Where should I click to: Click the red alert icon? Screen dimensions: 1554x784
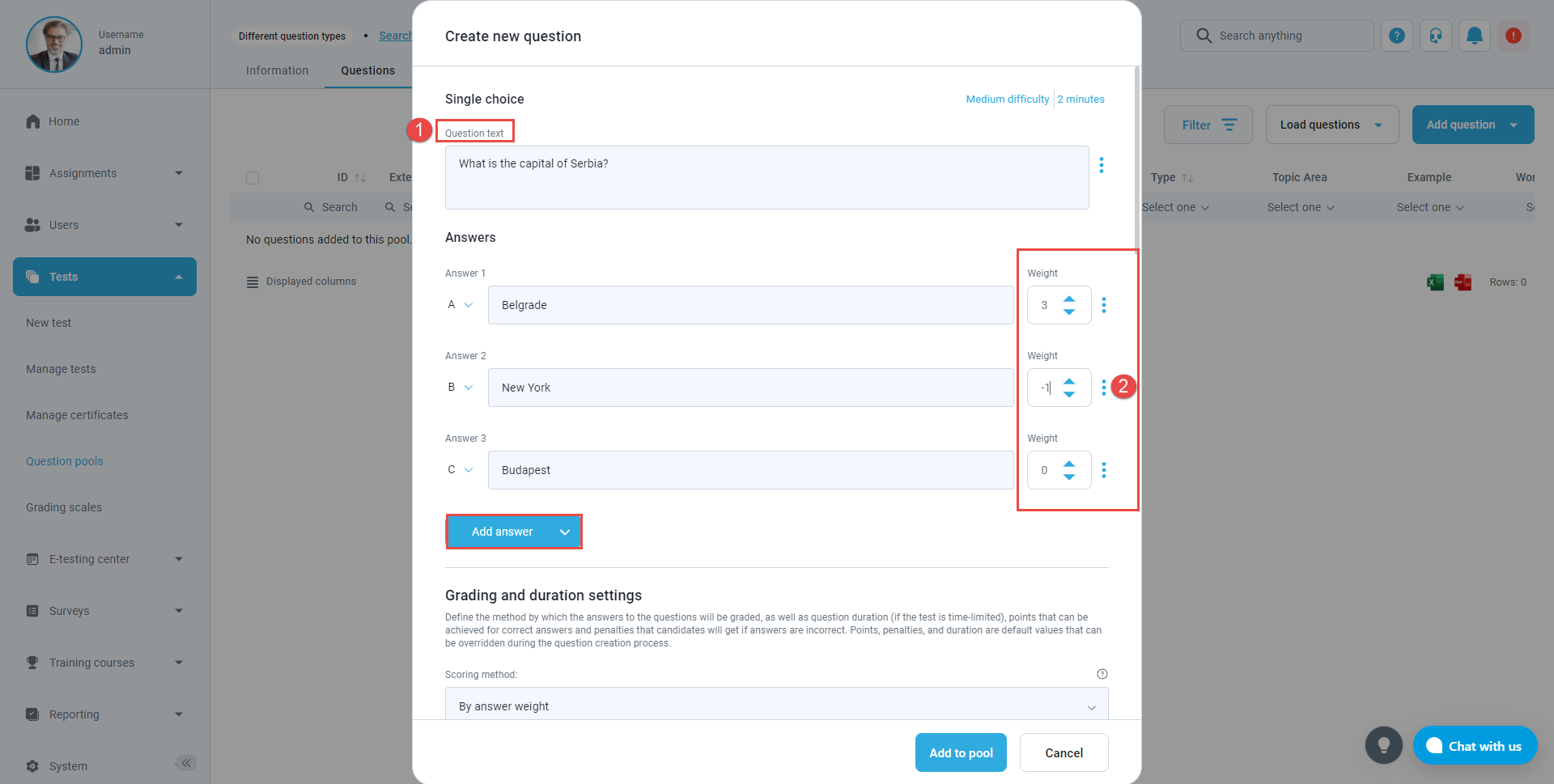click(1513, 36)
